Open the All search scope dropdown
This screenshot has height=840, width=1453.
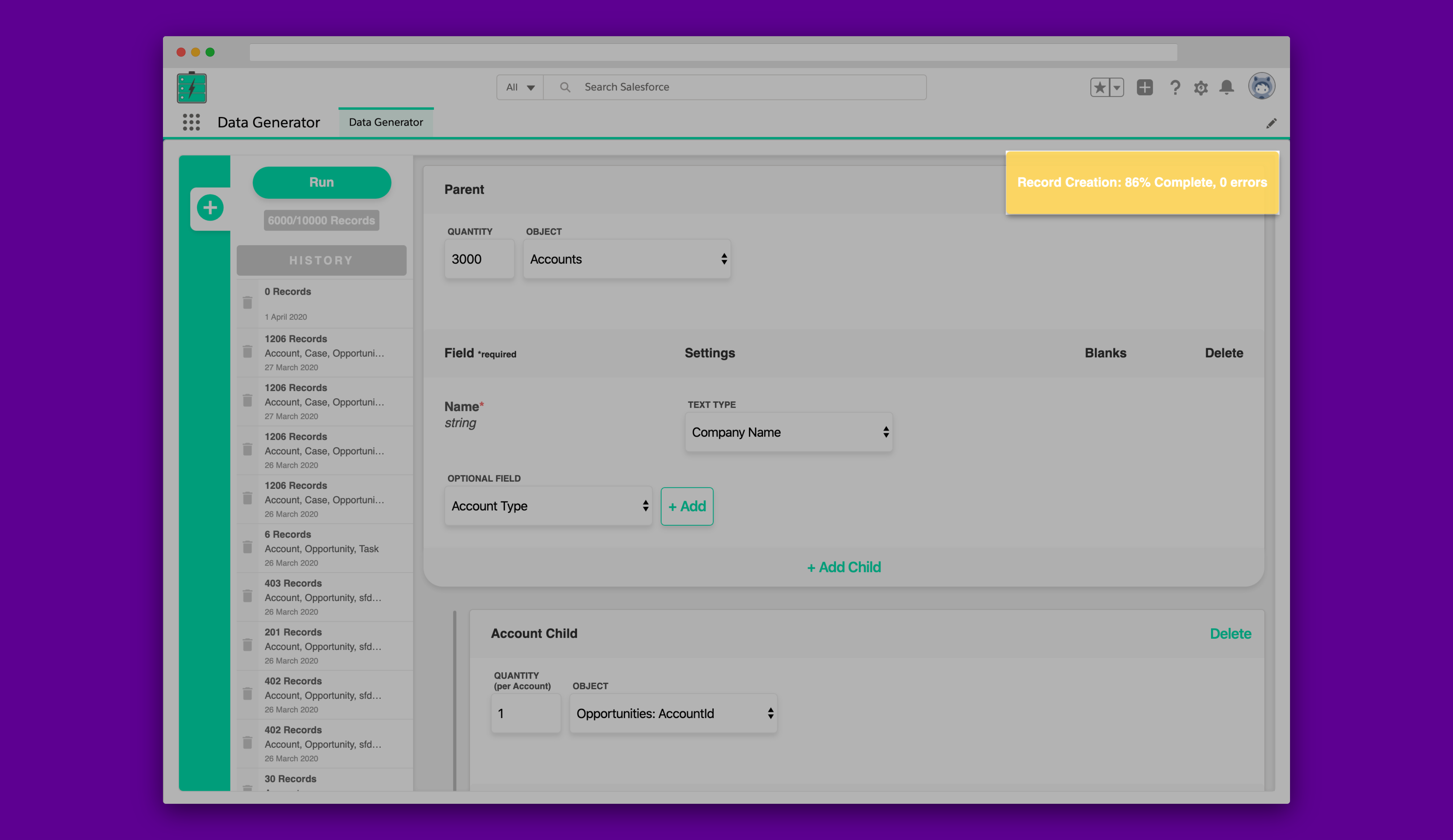[519, 88]
